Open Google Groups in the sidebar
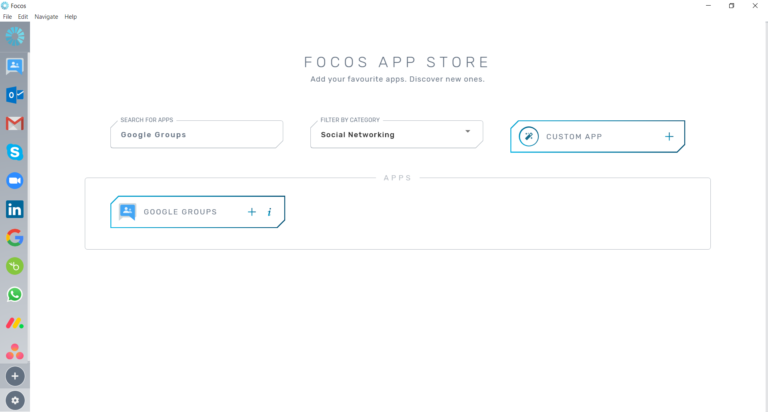Viewport: 768px width, 412px height. pyautogui.click(x=15, y=66)
